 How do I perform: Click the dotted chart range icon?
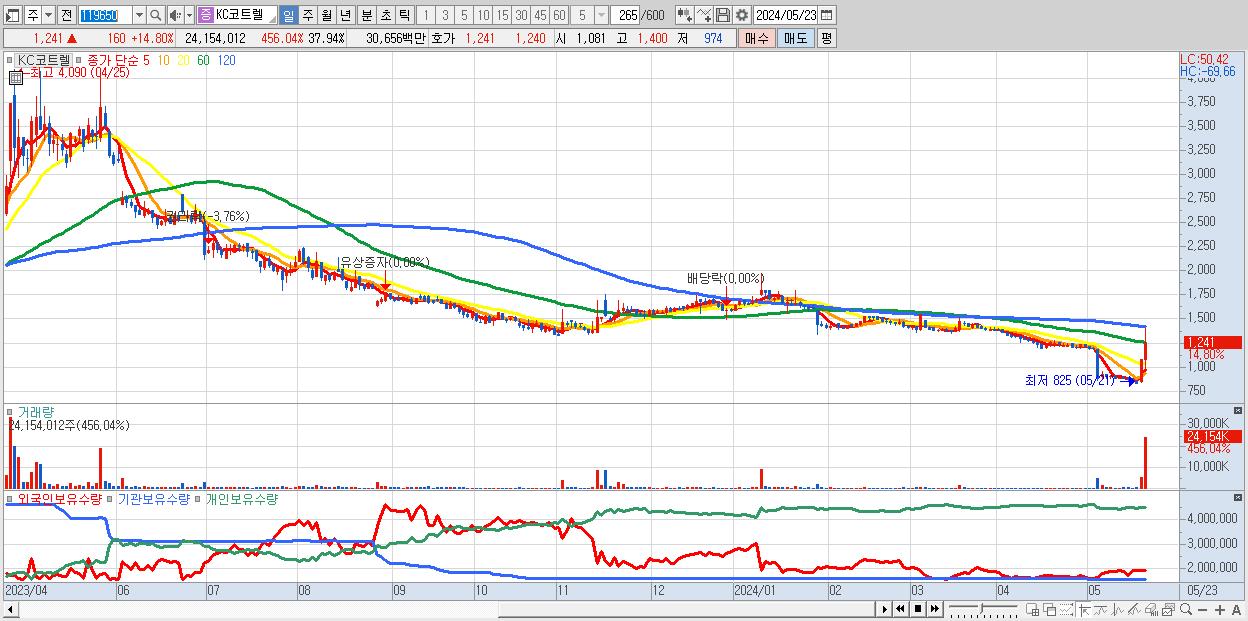pyautogui.click(x=1066, y=609)
